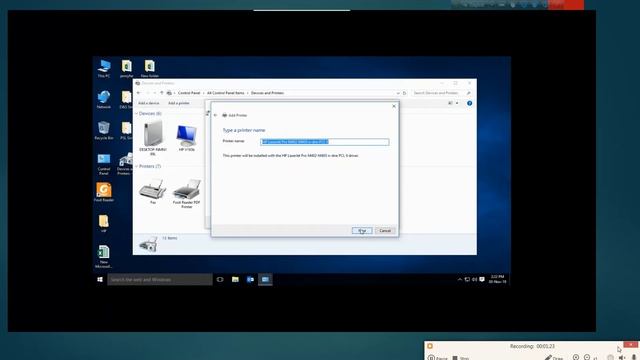Click the blue help icon in Devices and Printers
Viewport: 640px width, 360px height.
point(469,103)
